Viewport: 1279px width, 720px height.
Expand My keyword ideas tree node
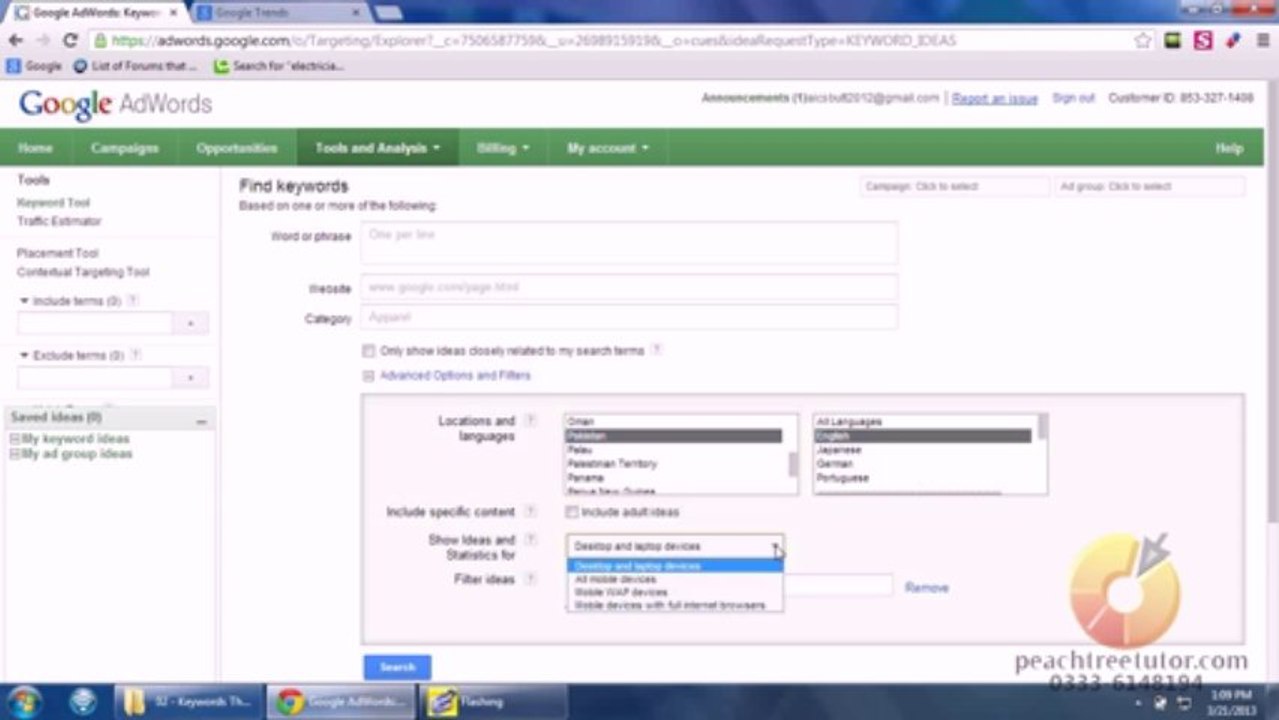(x=15, y=439)
